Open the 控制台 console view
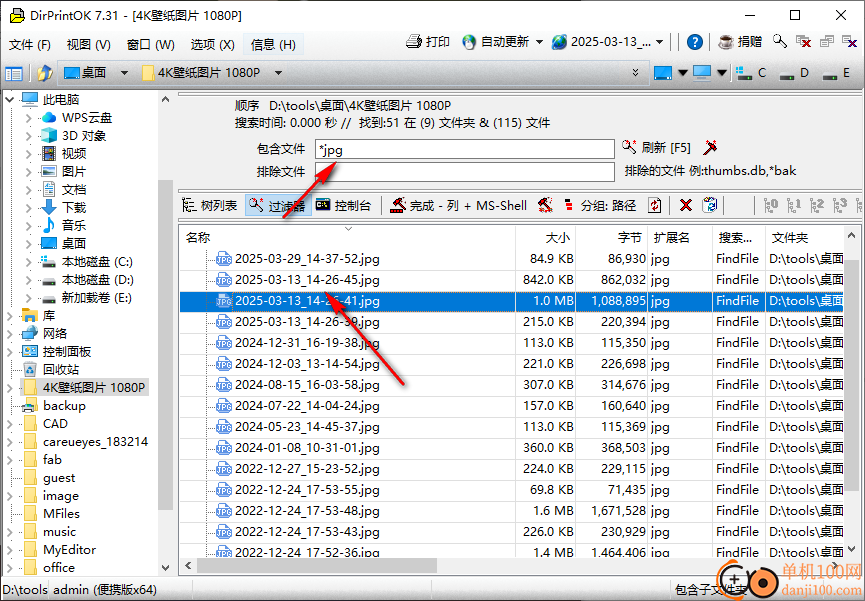 coord(343,205)
